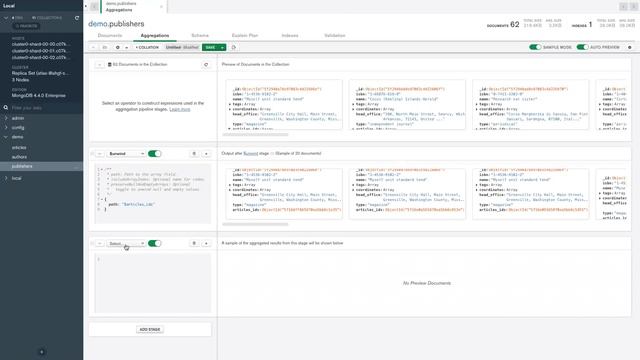
Task: Open the Explain Plan tab
Action: point(245,36)
